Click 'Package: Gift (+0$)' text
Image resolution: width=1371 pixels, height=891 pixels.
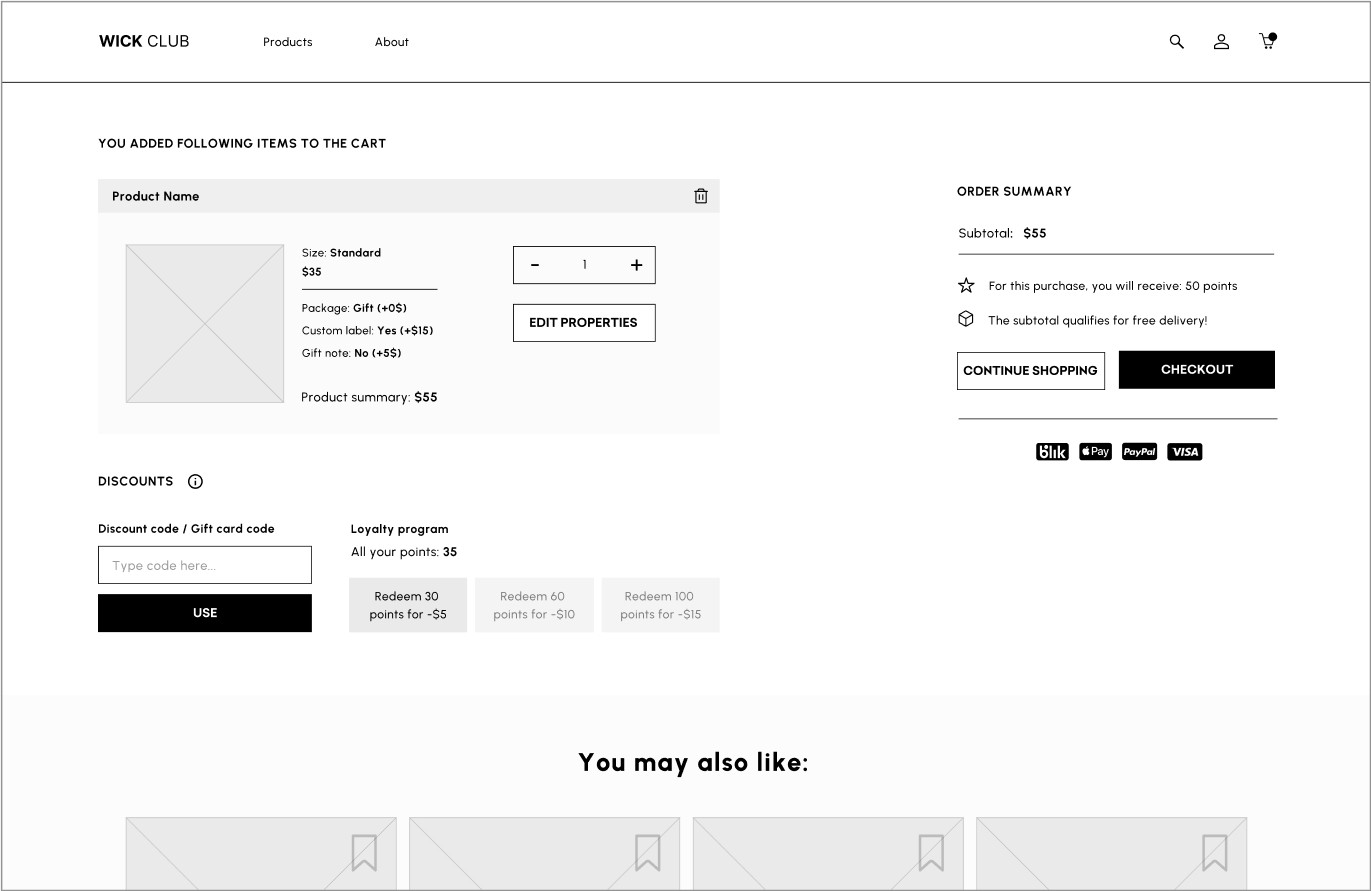point(354,308)
